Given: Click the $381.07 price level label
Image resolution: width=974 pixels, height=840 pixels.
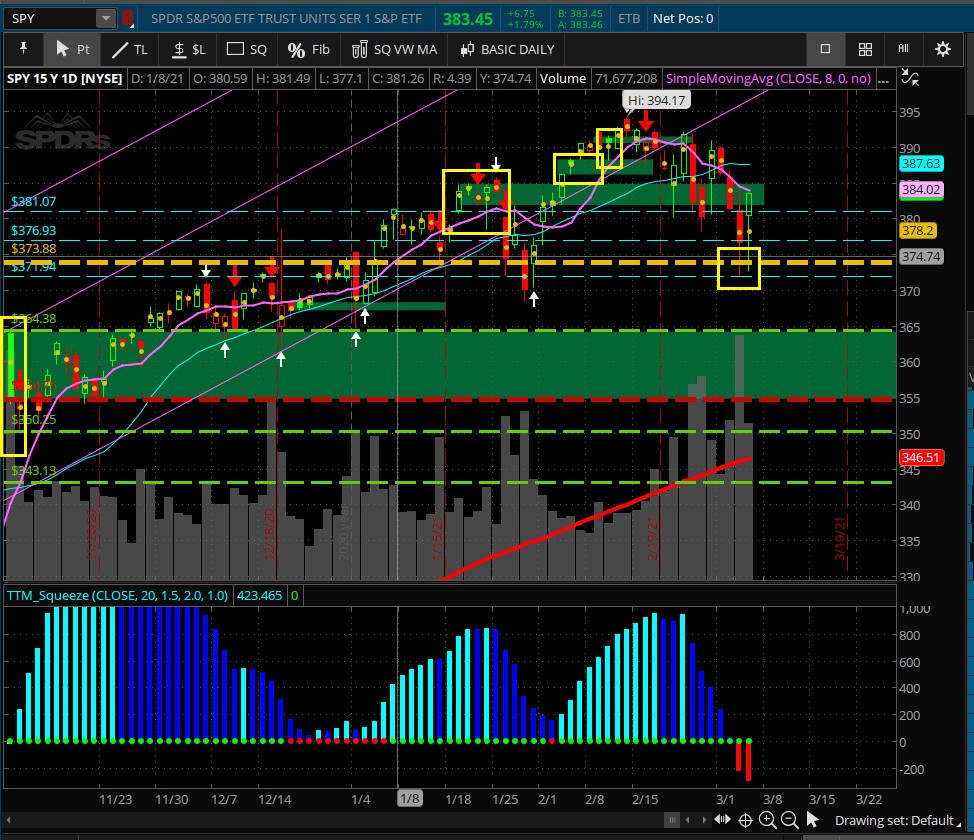Looking at the screenshot, I should click(34, 201).
